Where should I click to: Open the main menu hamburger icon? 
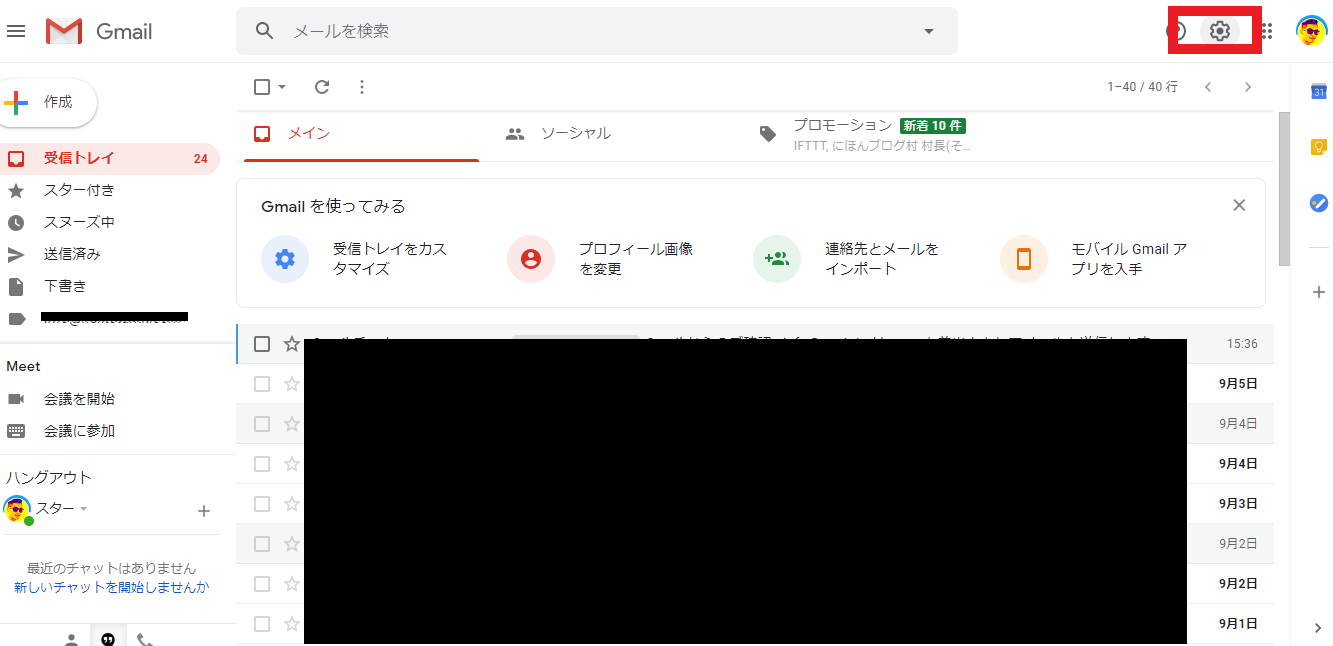click(x=16, y=31)
